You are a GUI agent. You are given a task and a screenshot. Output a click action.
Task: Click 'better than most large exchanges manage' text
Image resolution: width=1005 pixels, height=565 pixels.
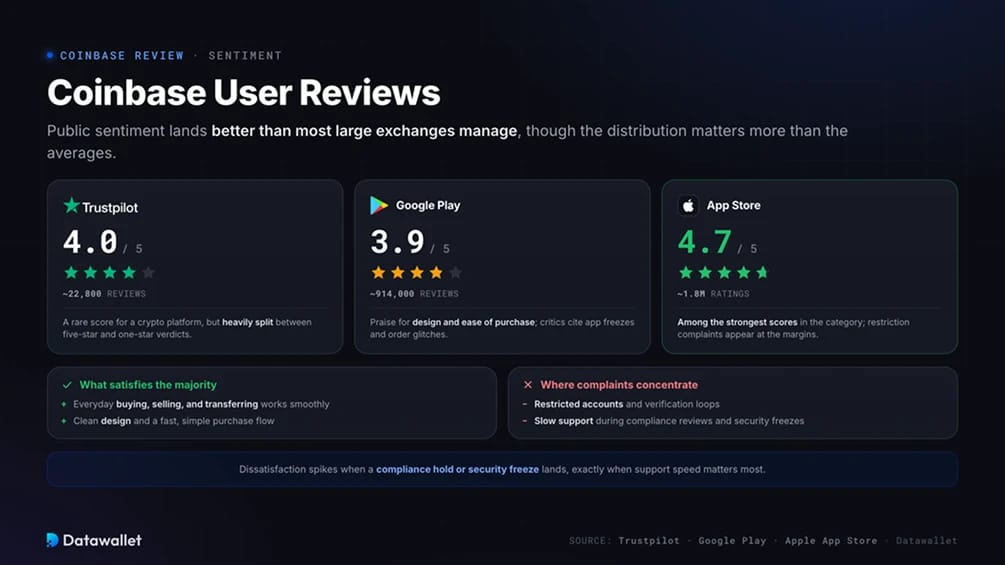[364, 131]
